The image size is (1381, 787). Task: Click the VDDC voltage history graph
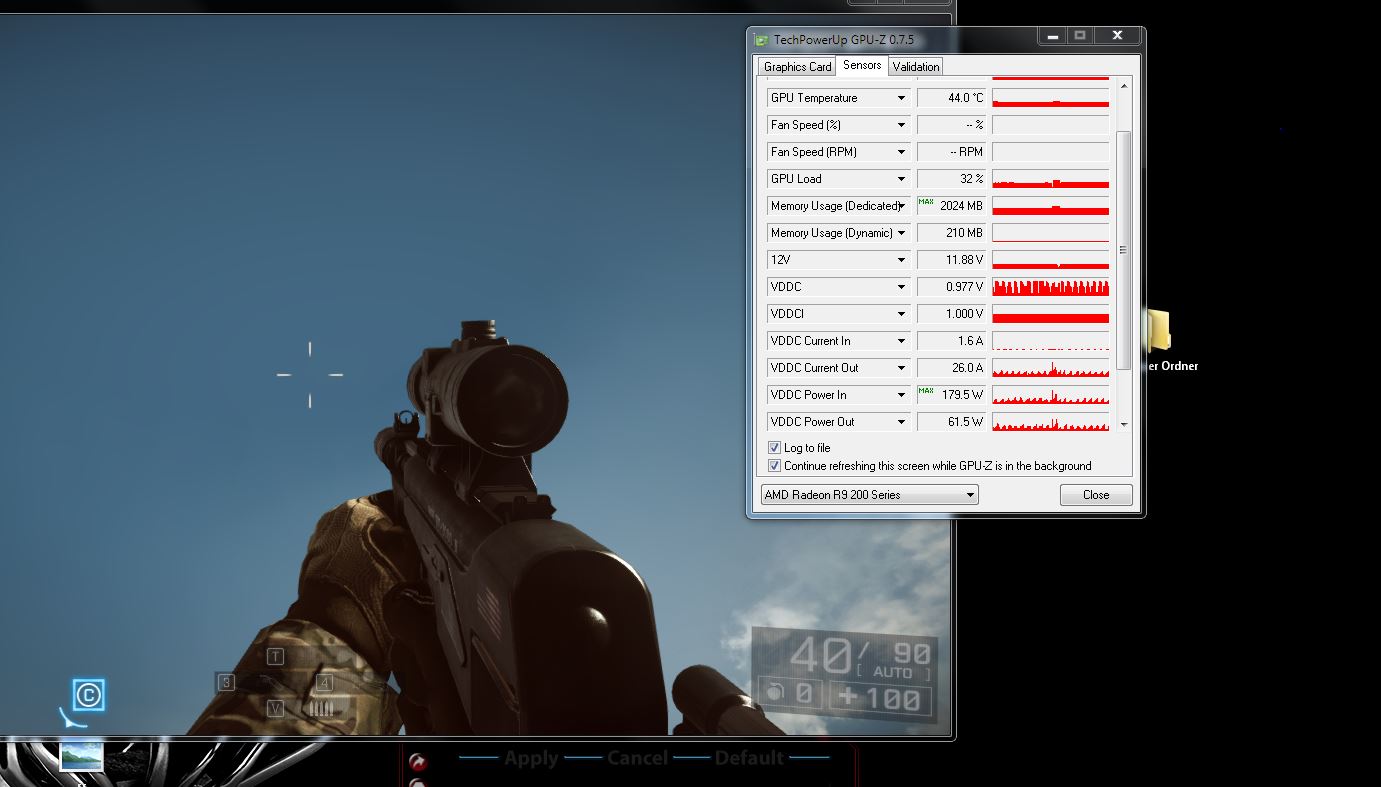click(x=1050, y=287)
